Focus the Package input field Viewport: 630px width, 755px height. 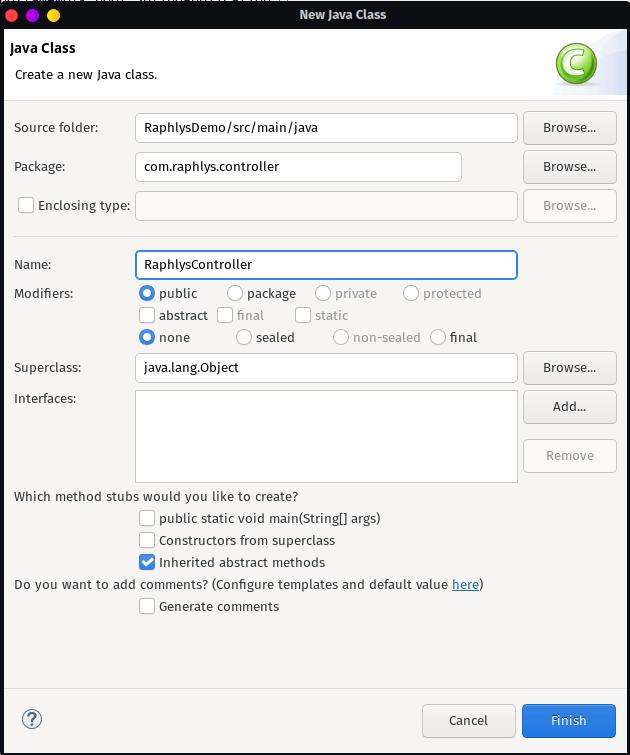tap(298, 166)
